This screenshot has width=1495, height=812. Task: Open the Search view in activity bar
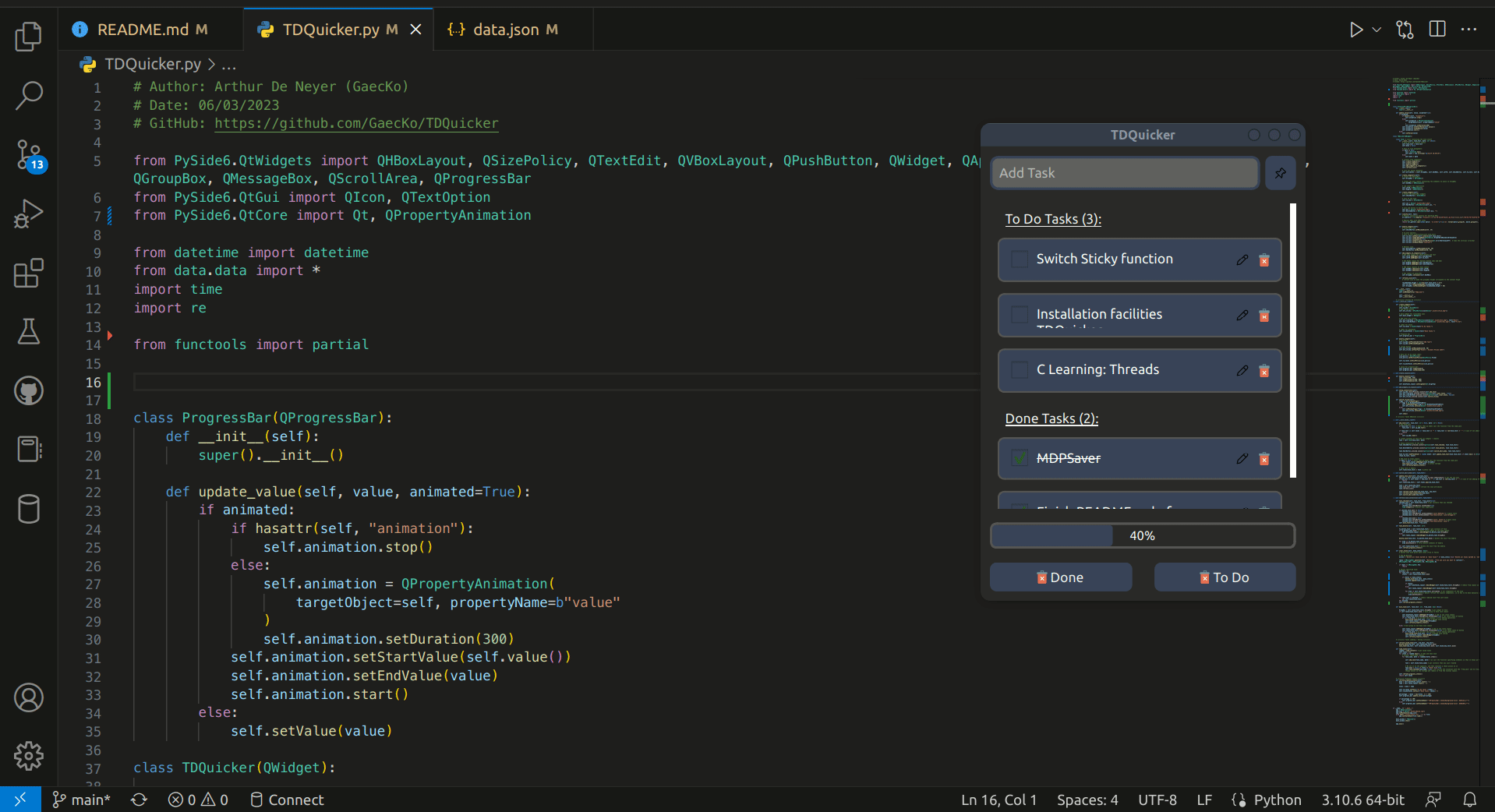29,96
